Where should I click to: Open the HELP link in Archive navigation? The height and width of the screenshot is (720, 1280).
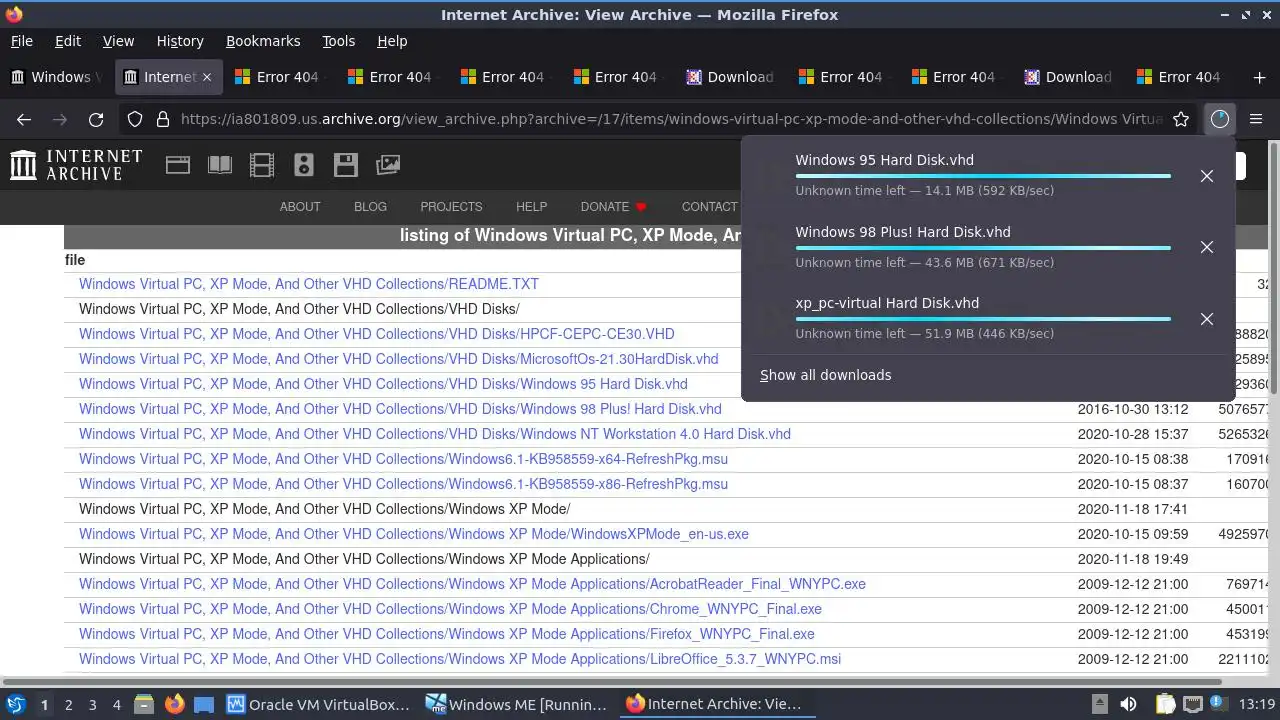pyautogui.click(x=531, y=207)
